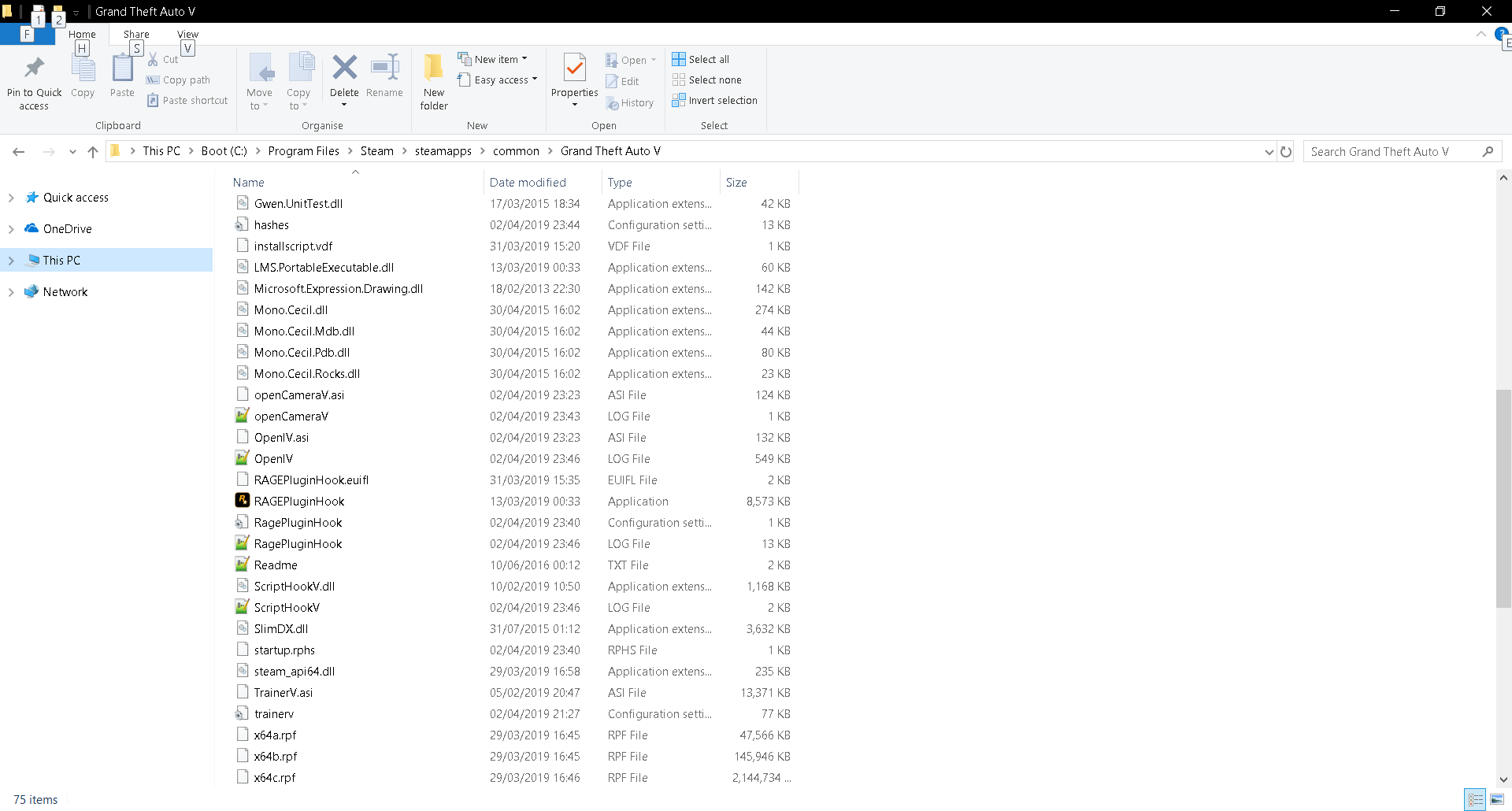This screenshot has width=1512, height=811.
Task: Navigate to steamapps in the breadcrumb
Action: (x=443, y=151)
